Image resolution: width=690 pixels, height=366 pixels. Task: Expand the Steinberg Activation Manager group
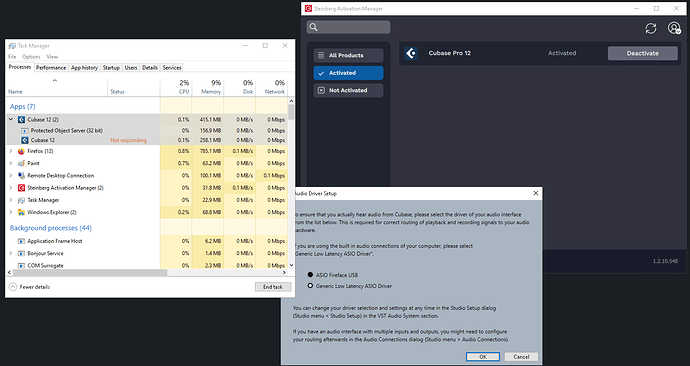click(11, 188)
